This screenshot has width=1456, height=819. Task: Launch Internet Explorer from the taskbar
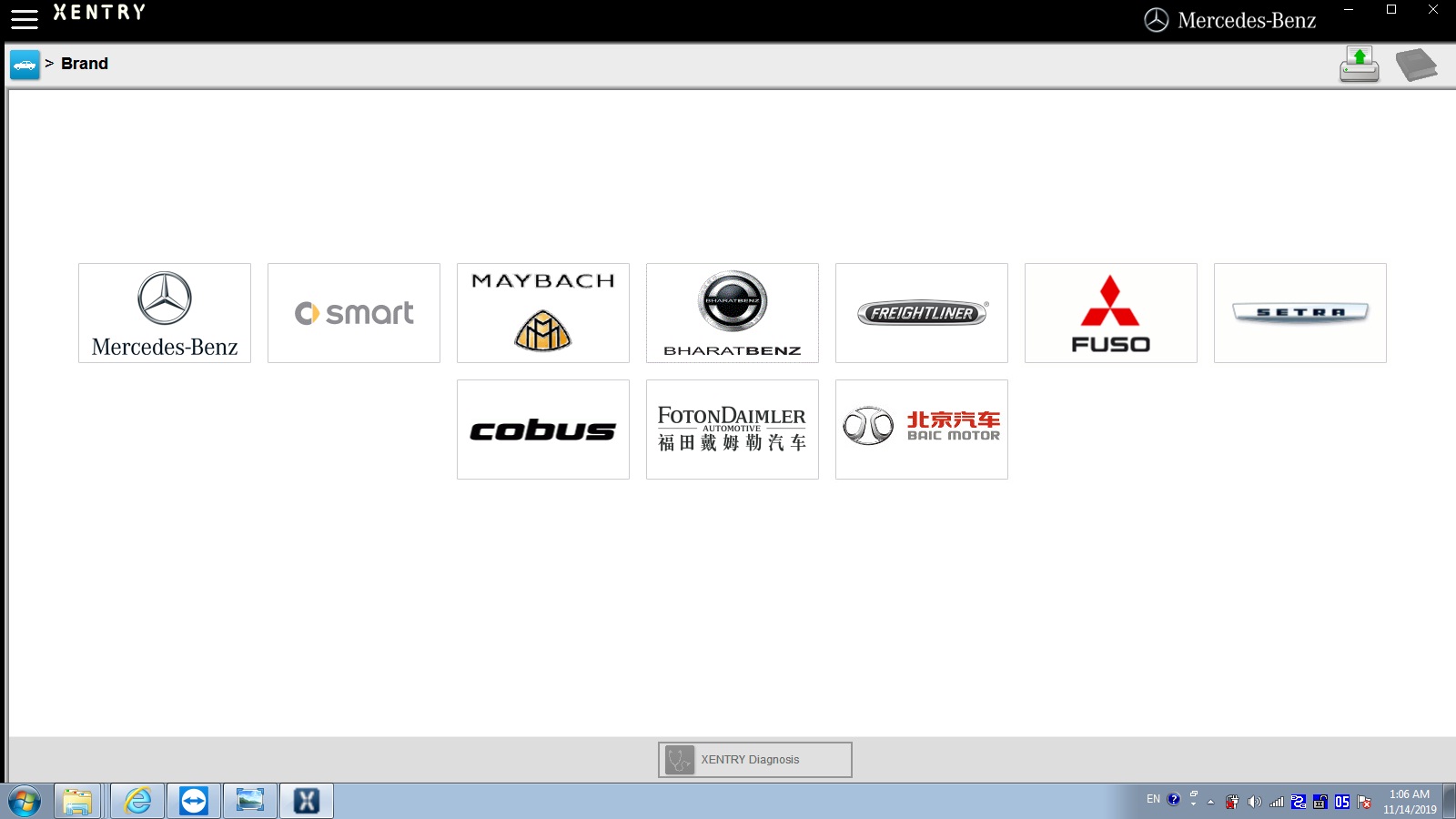tap(137, 802)
